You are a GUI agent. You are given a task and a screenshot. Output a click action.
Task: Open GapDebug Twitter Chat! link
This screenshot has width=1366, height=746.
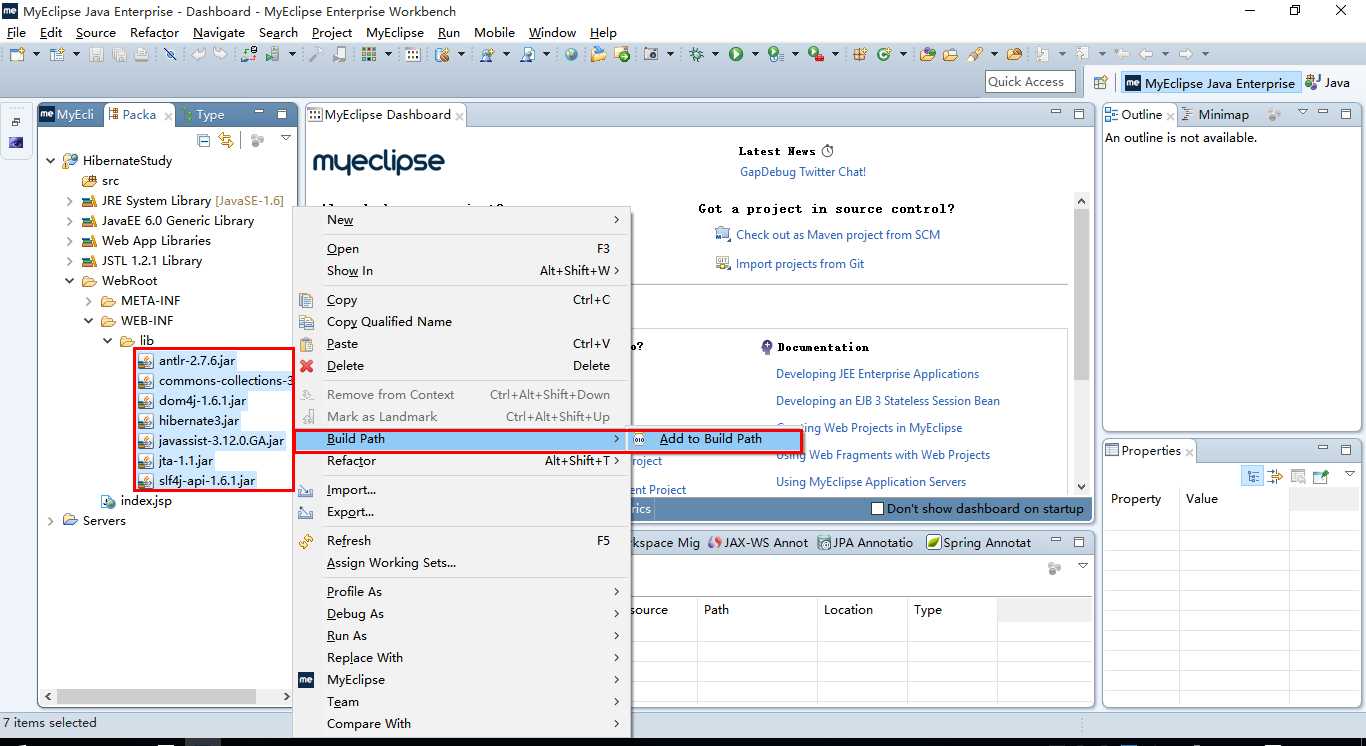(x=803, y=172)
